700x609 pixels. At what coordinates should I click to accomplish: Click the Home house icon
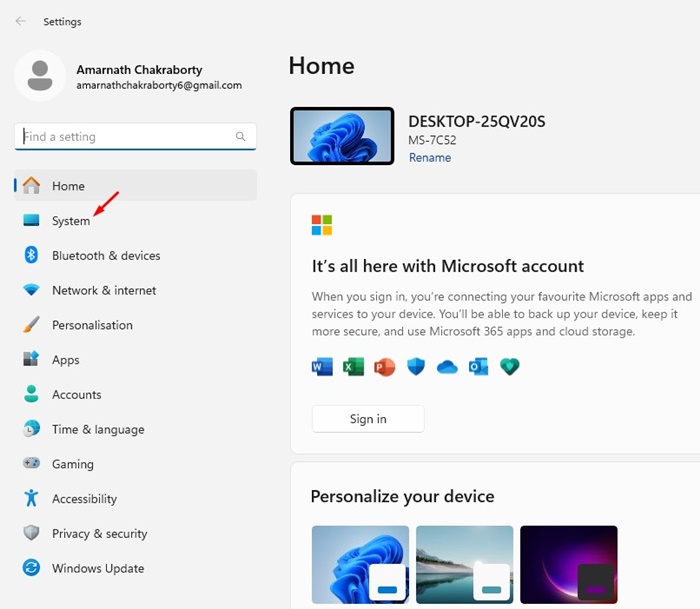point(31,185)
